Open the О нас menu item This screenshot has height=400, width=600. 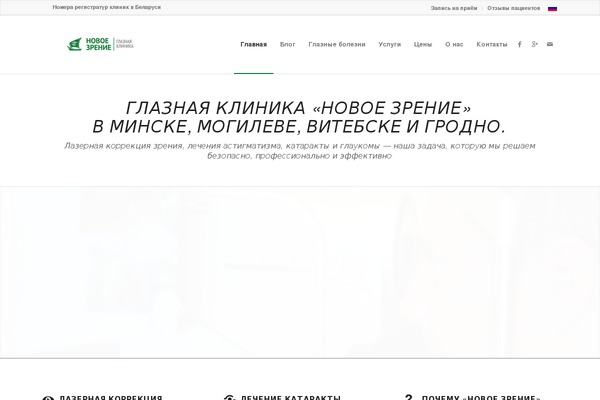pyautogui.click(x=454, y=44)
